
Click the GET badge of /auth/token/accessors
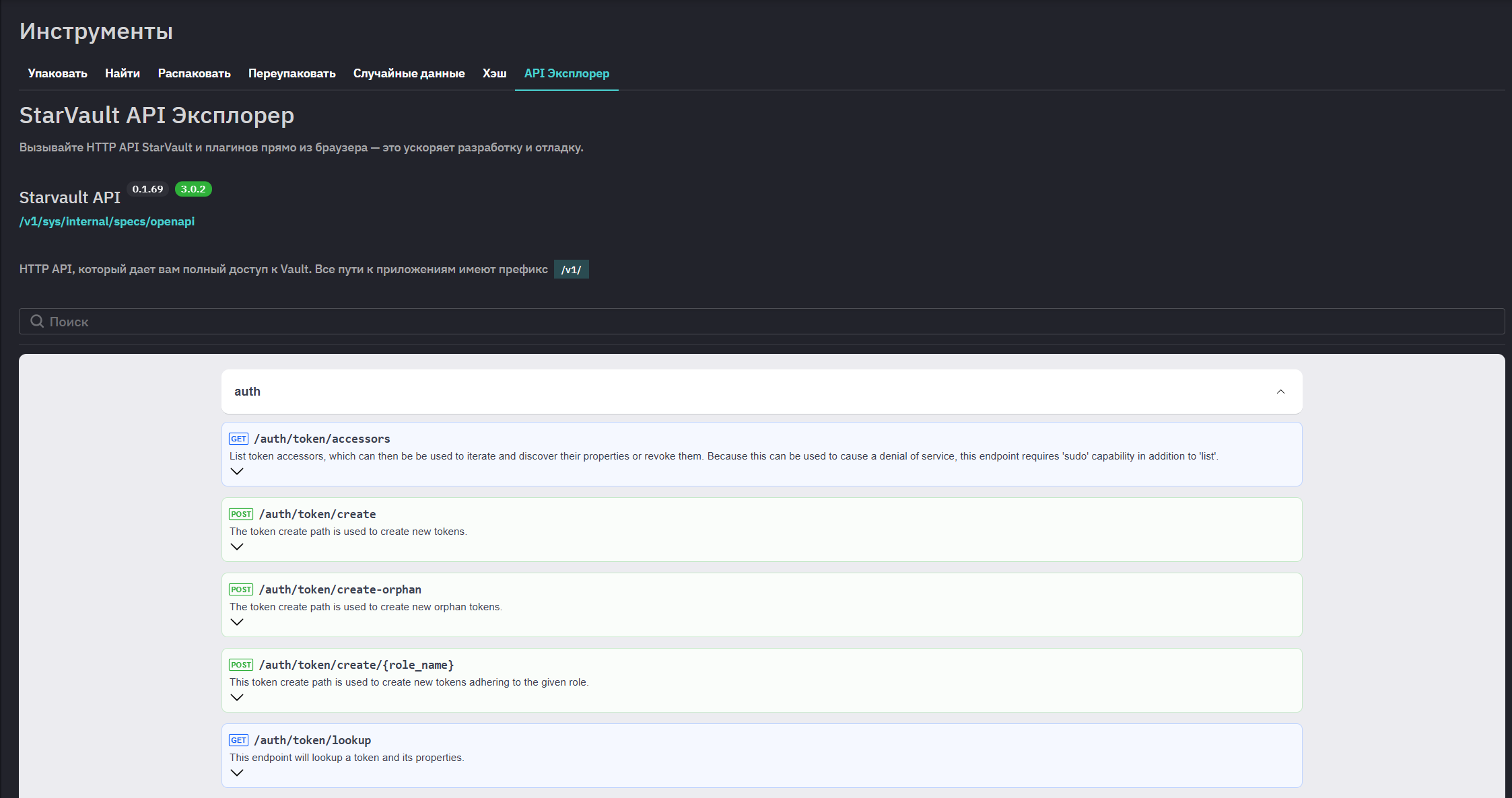pos(239,439)
